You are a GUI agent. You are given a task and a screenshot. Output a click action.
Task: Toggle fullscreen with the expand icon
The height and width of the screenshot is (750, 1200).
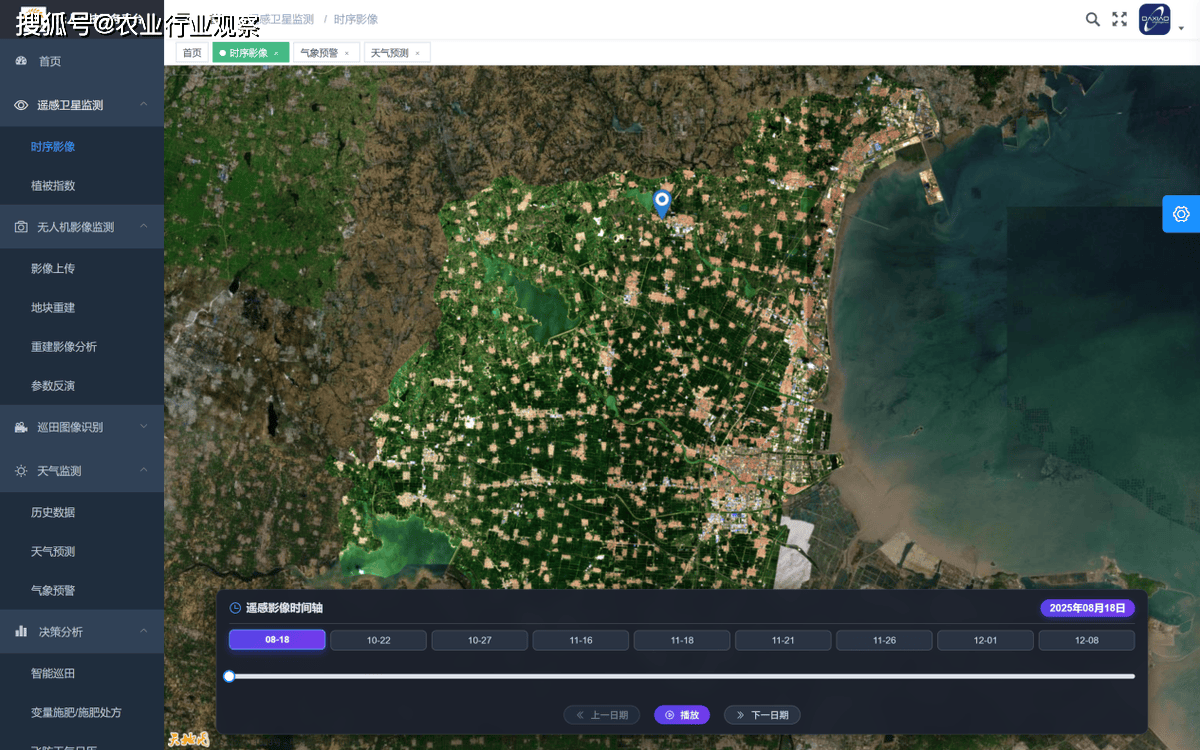1120,19
